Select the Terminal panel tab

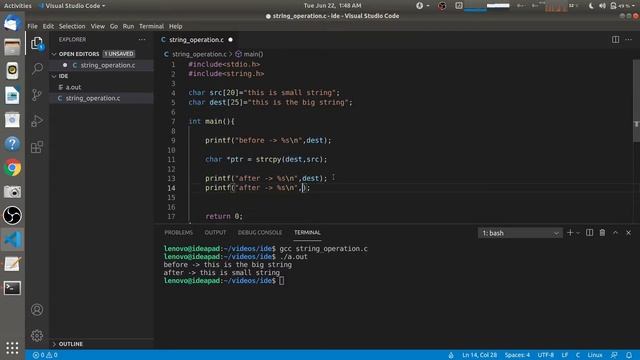click(307, 233)
